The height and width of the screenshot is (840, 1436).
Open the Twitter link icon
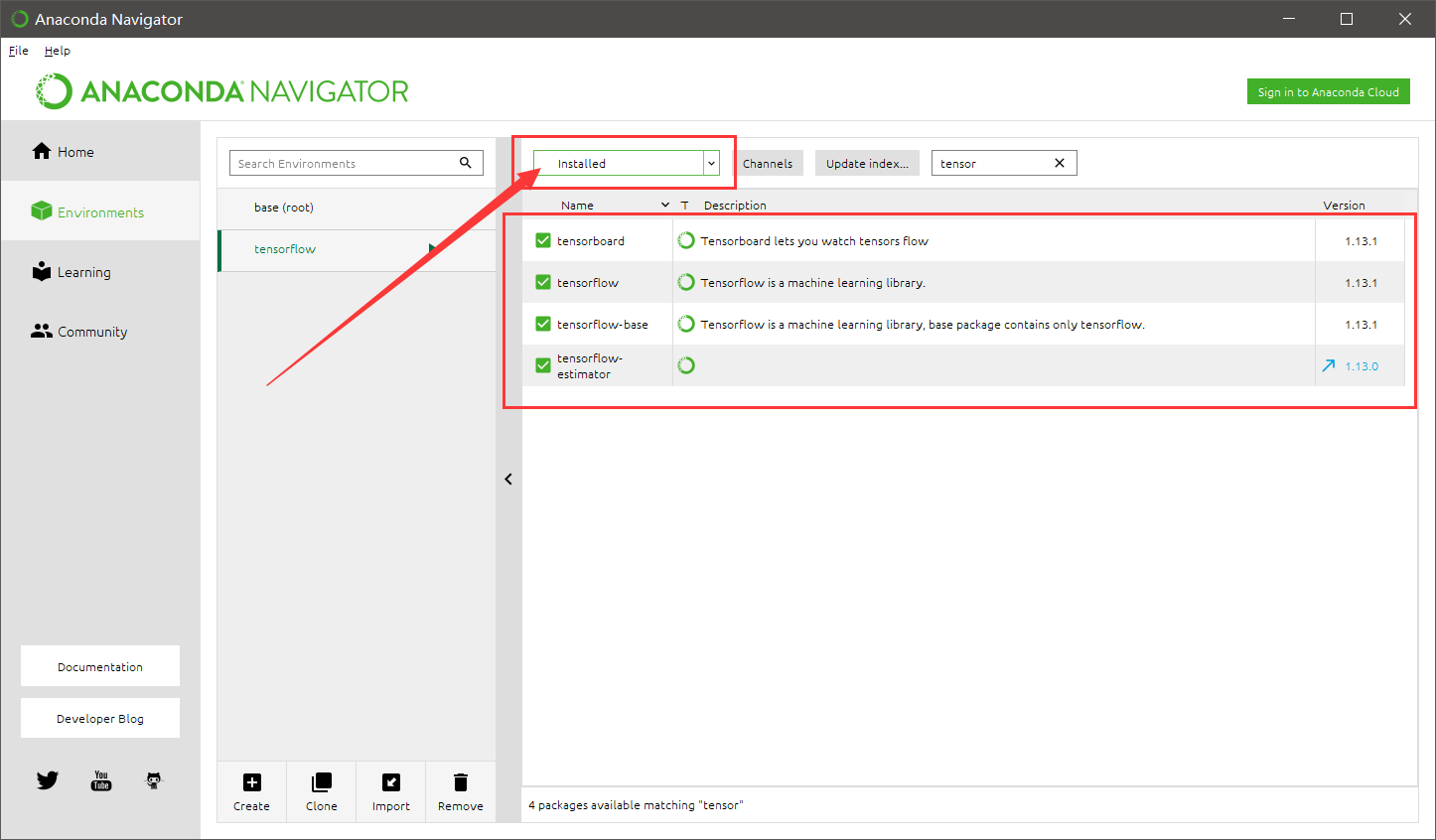[48, 780]
